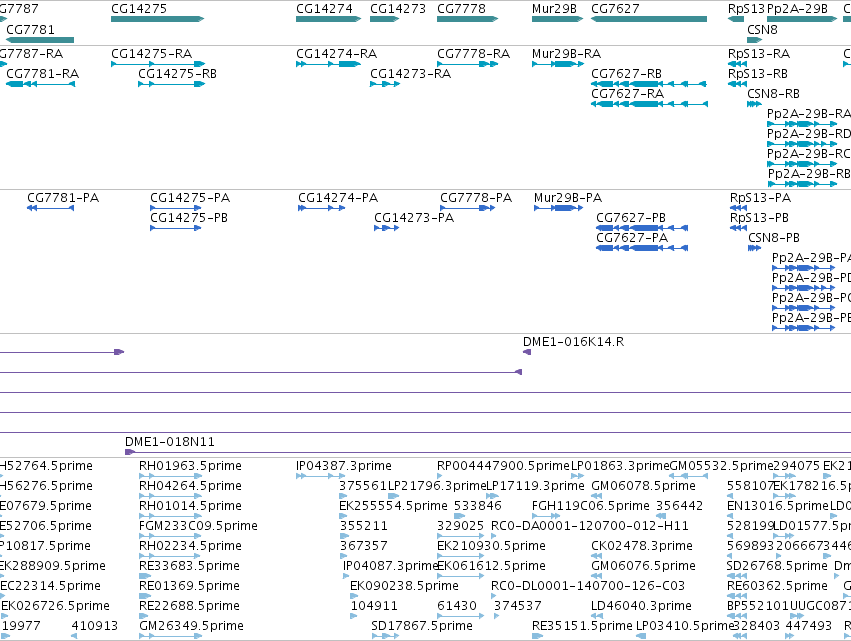Select EST IP04087.3prime
851x641 pixels.
(x=390, y=566)
